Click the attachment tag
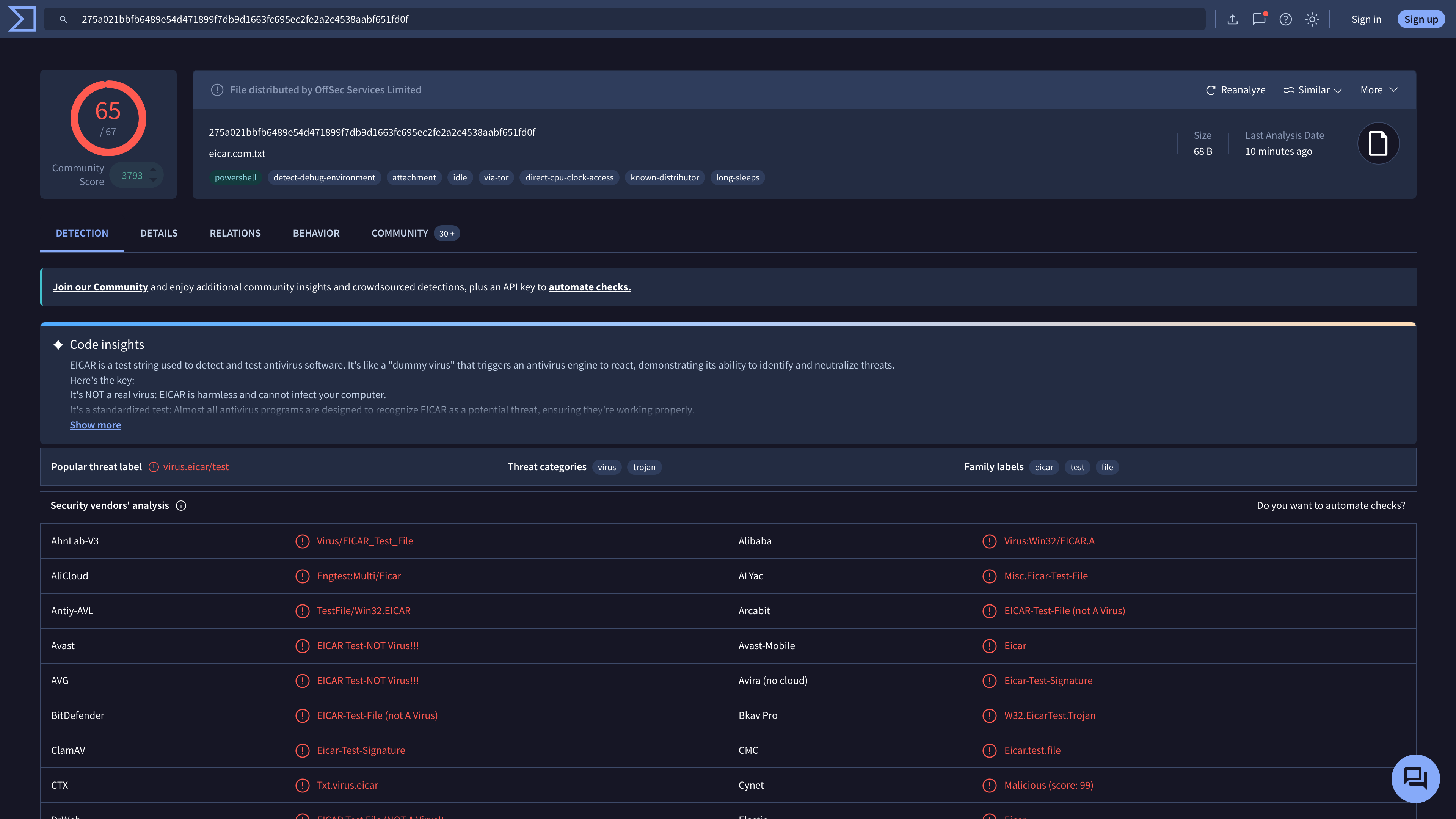1456x819 pixels. (x=414, y=177)
